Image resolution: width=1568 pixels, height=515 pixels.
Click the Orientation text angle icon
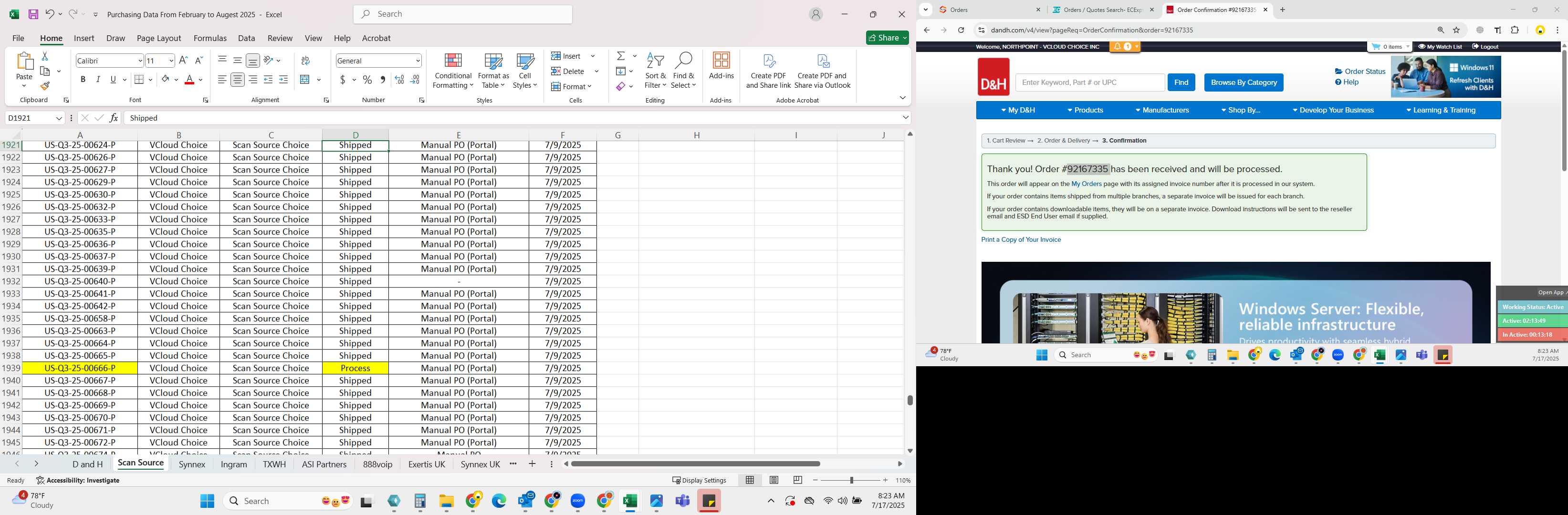[x=268, y=60]
